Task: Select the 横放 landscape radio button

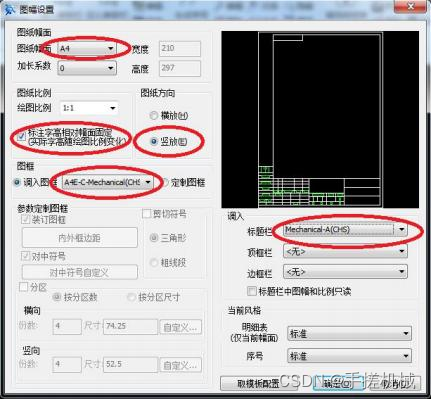Action: point(154,116)
